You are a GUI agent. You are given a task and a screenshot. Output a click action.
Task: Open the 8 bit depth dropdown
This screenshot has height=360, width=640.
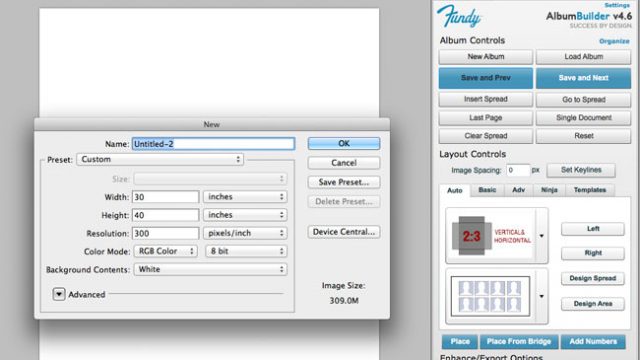[246, 251]
